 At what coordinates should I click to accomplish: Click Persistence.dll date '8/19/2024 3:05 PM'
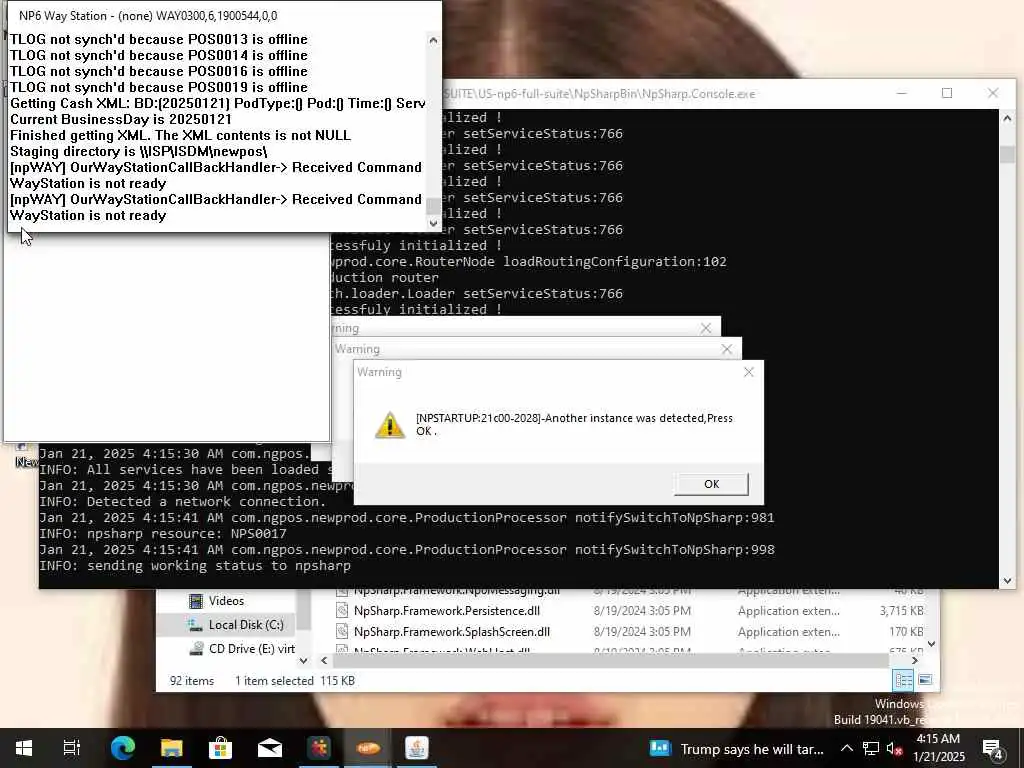642,611
